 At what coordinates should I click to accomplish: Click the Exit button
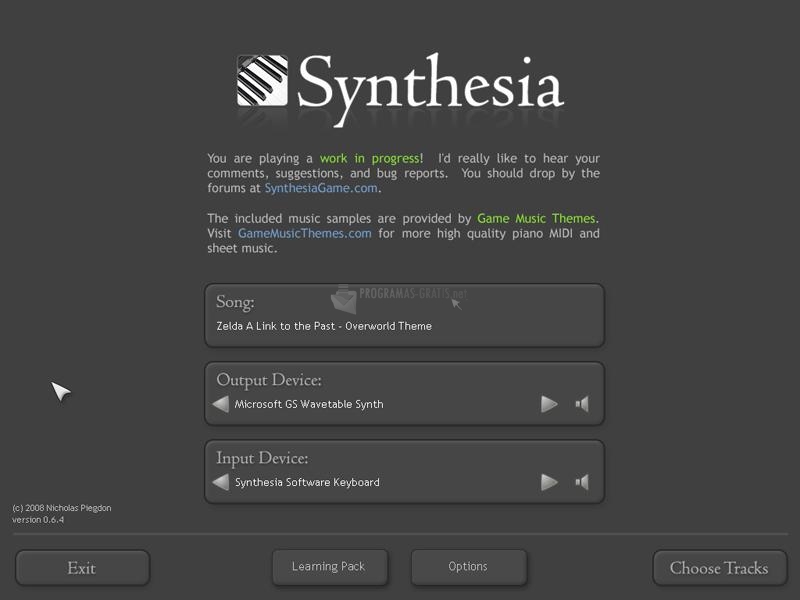[x=82, y=568]
